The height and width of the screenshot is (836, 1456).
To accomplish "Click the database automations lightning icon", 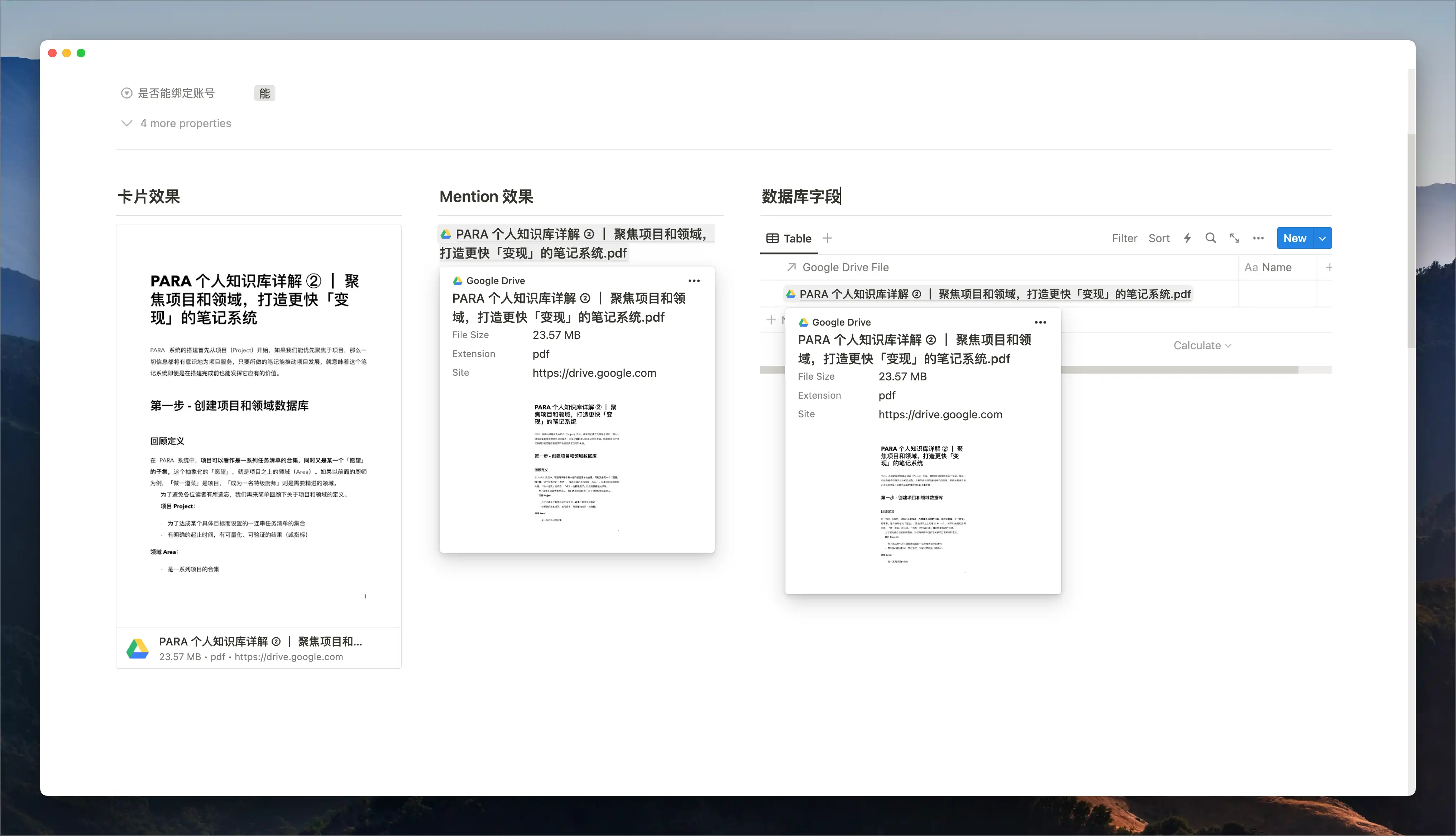I will [1187, 238].
